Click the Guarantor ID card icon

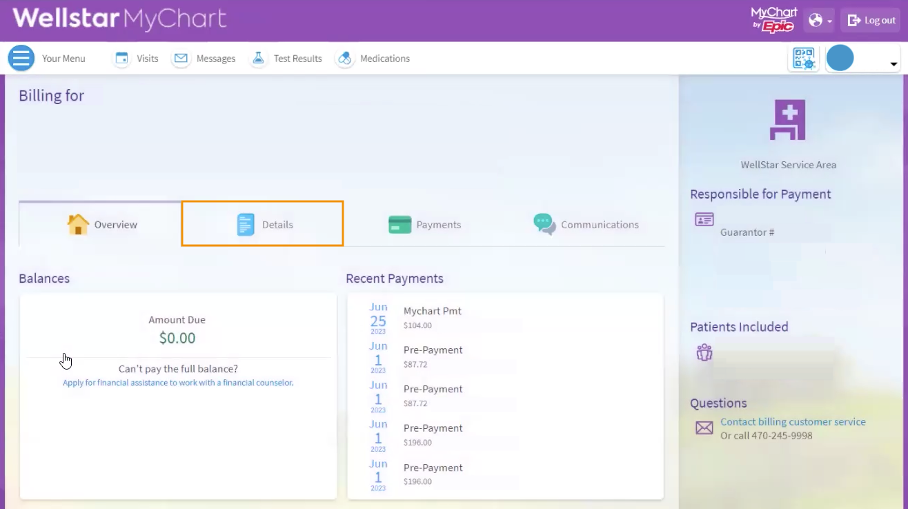704,219
